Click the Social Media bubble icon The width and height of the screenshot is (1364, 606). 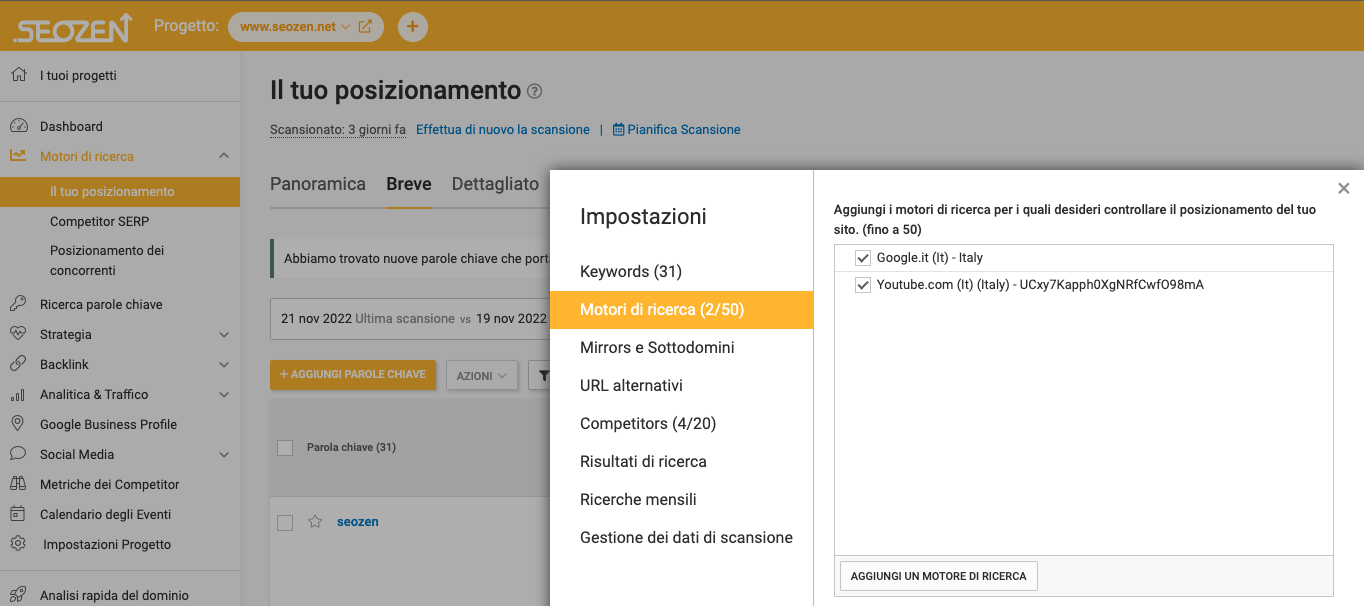(18, 454)
